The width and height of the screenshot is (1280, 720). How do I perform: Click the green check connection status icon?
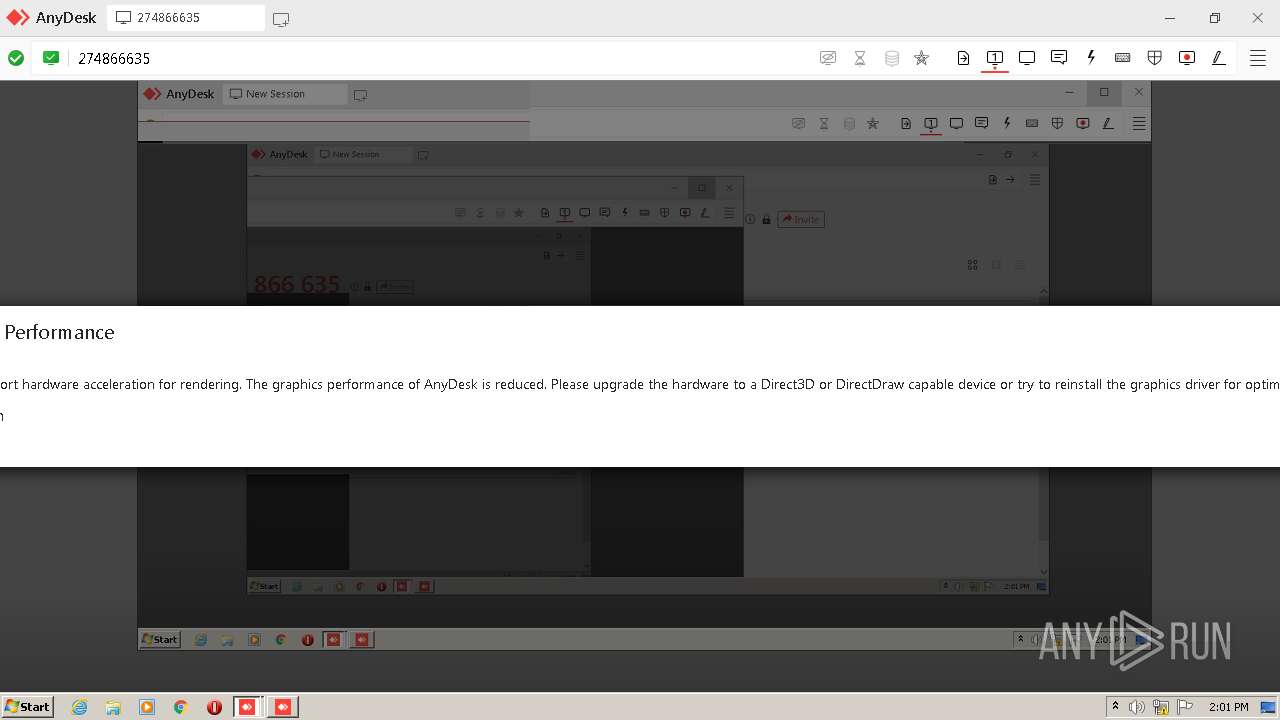coord(16,58)
